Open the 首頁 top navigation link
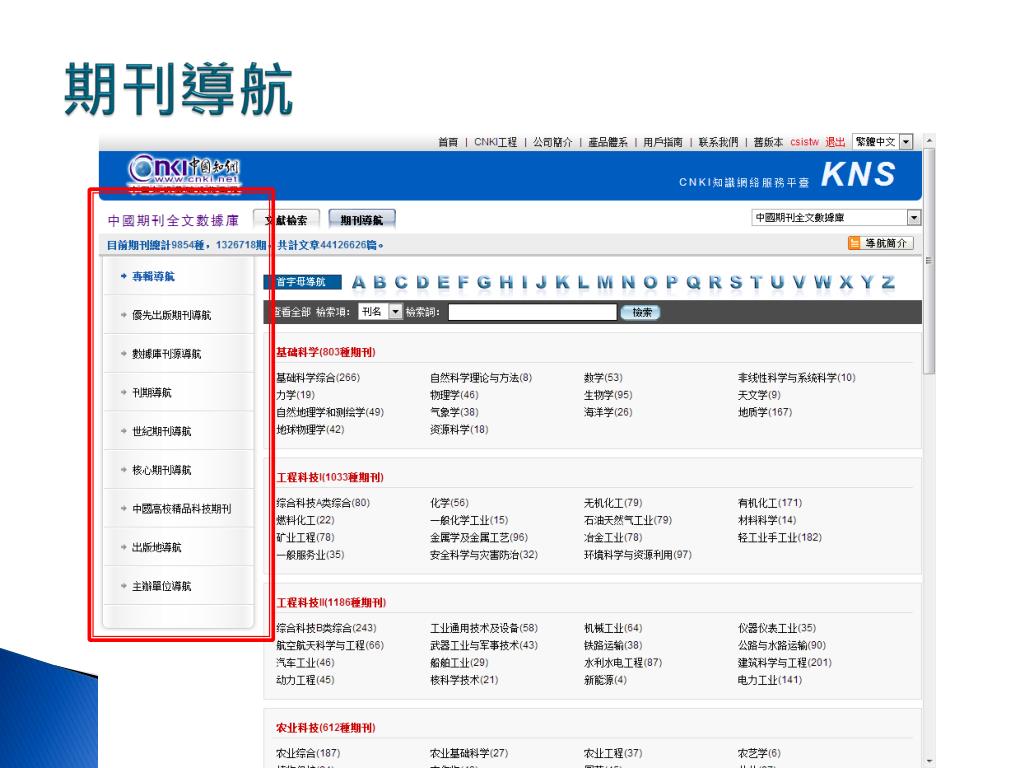The image size is (1024, 768). click(448, 142)
